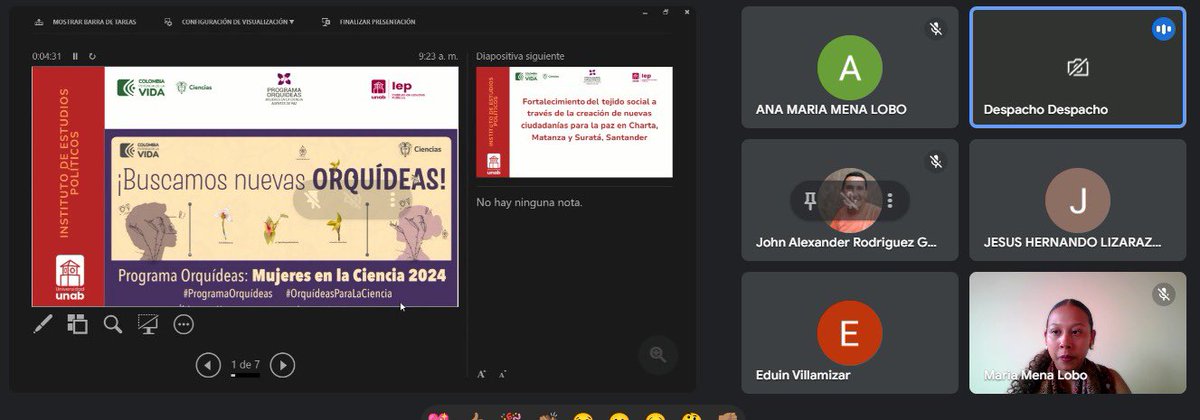Decrease the notes text size
1200x420 pixels.
502,375
